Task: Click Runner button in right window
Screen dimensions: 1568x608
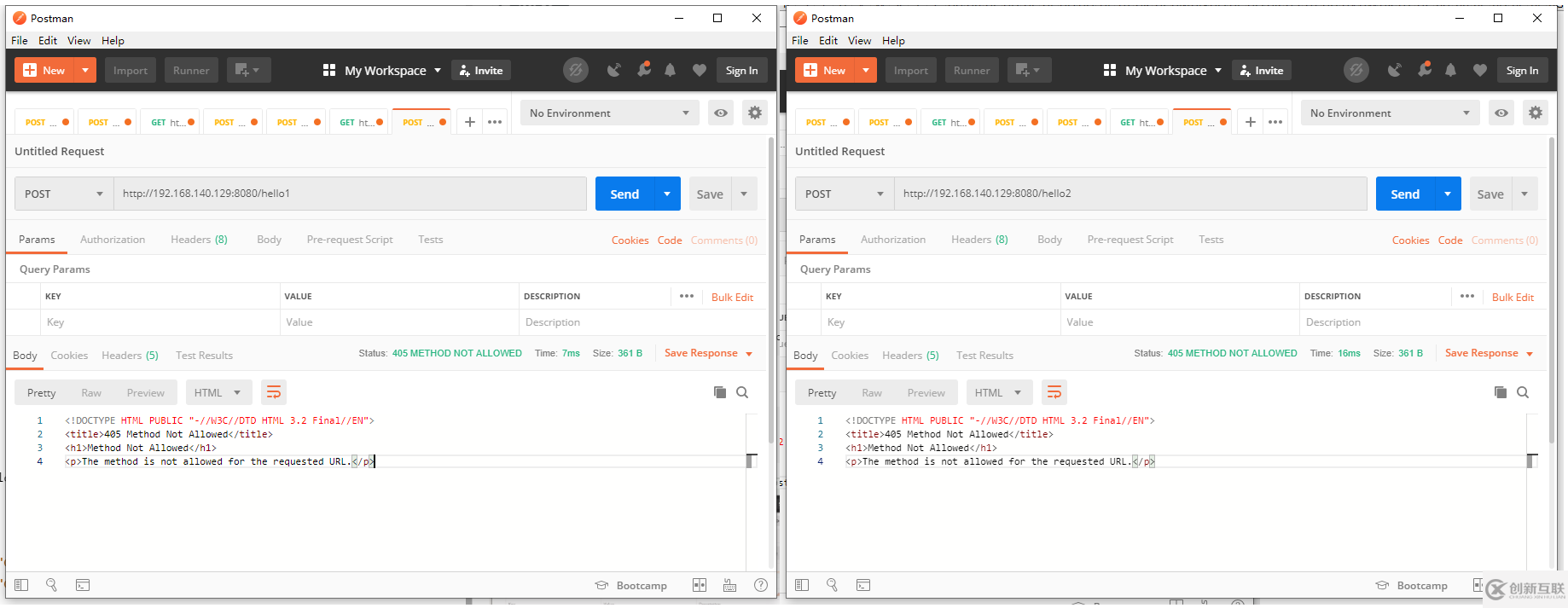Action: point(972,70)
